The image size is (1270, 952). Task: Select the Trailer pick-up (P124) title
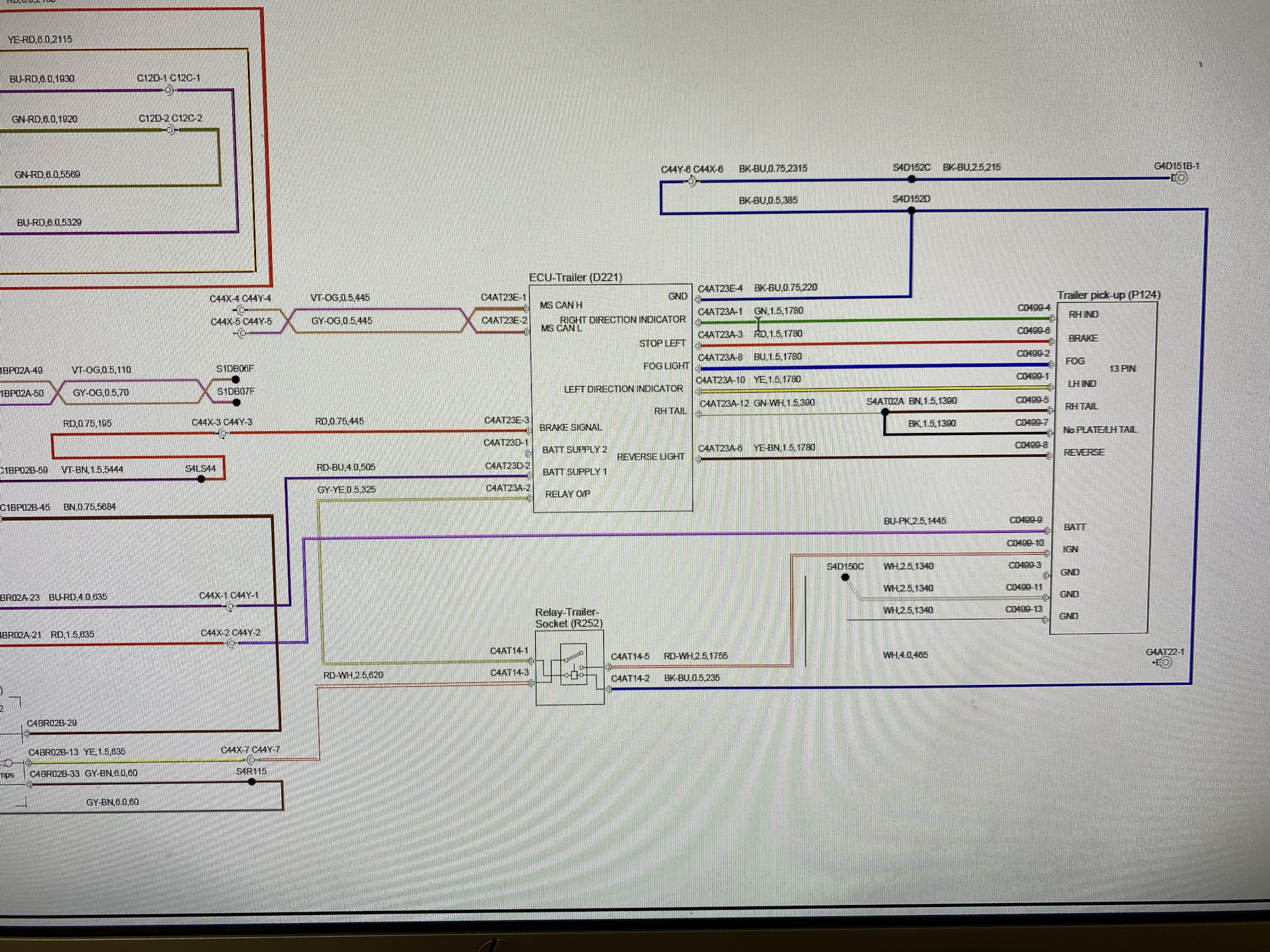(x=1109, y=295)
